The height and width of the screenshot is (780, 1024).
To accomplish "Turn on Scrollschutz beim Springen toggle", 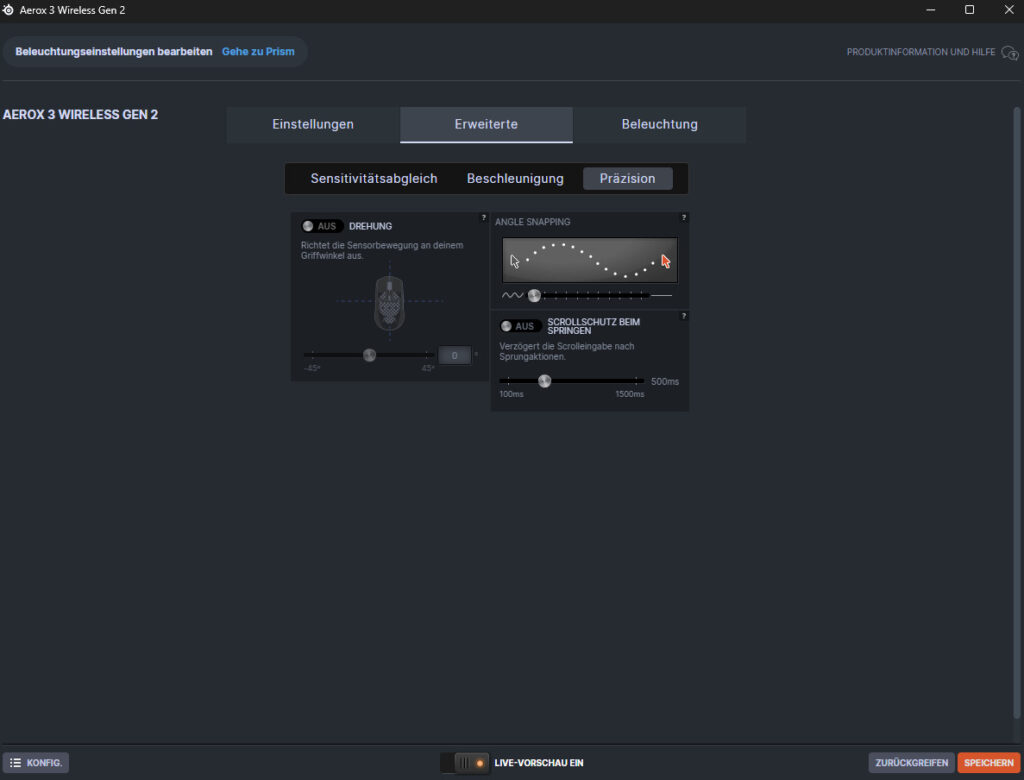I will pos(520,326).
